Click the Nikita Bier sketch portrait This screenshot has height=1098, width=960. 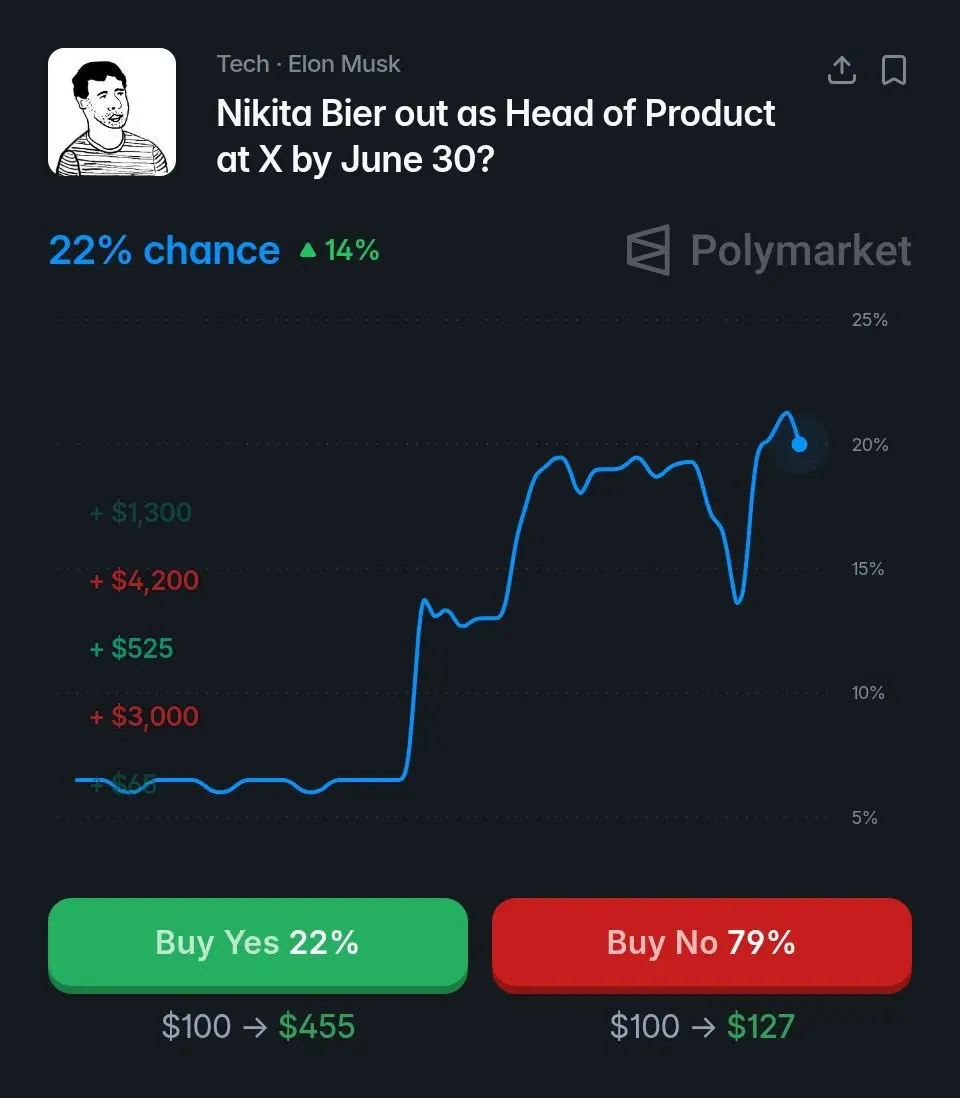click(x=112, y=112)
